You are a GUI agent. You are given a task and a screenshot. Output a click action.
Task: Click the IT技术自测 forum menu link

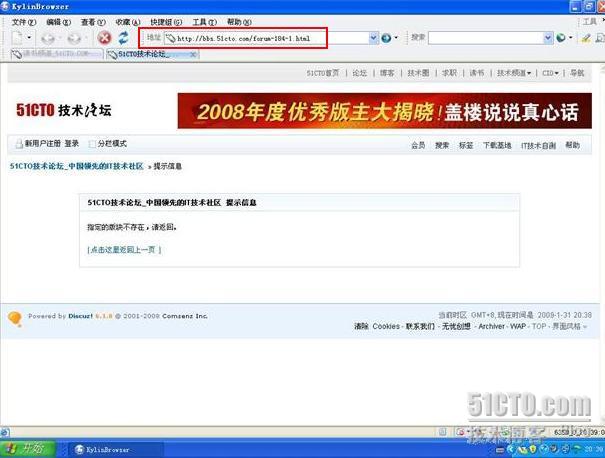538,145
